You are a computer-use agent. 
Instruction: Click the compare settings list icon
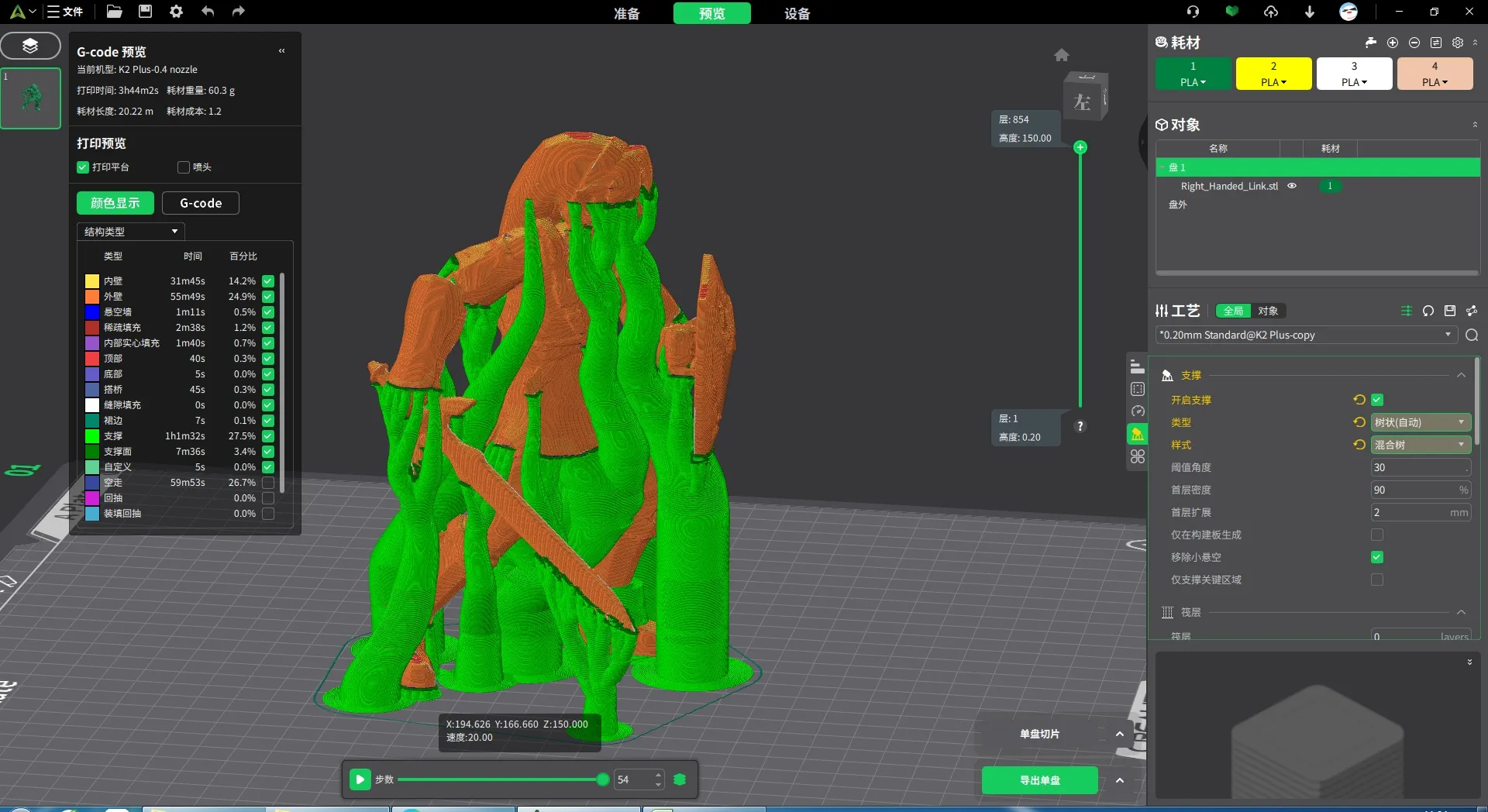[1407, 311]
